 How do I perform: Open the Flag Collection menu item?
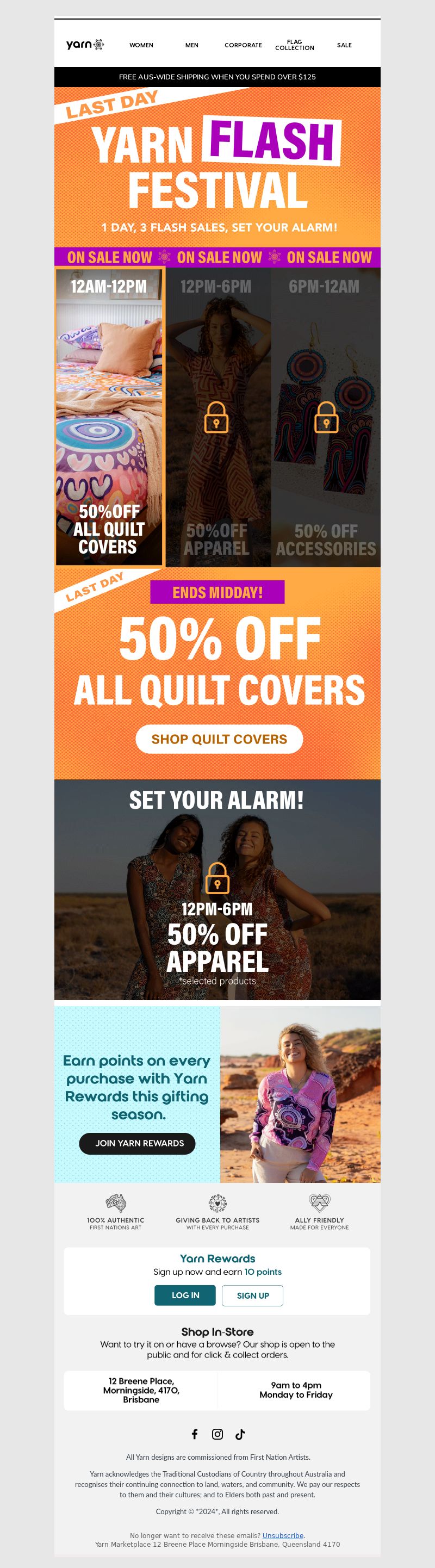coord(295,45)
